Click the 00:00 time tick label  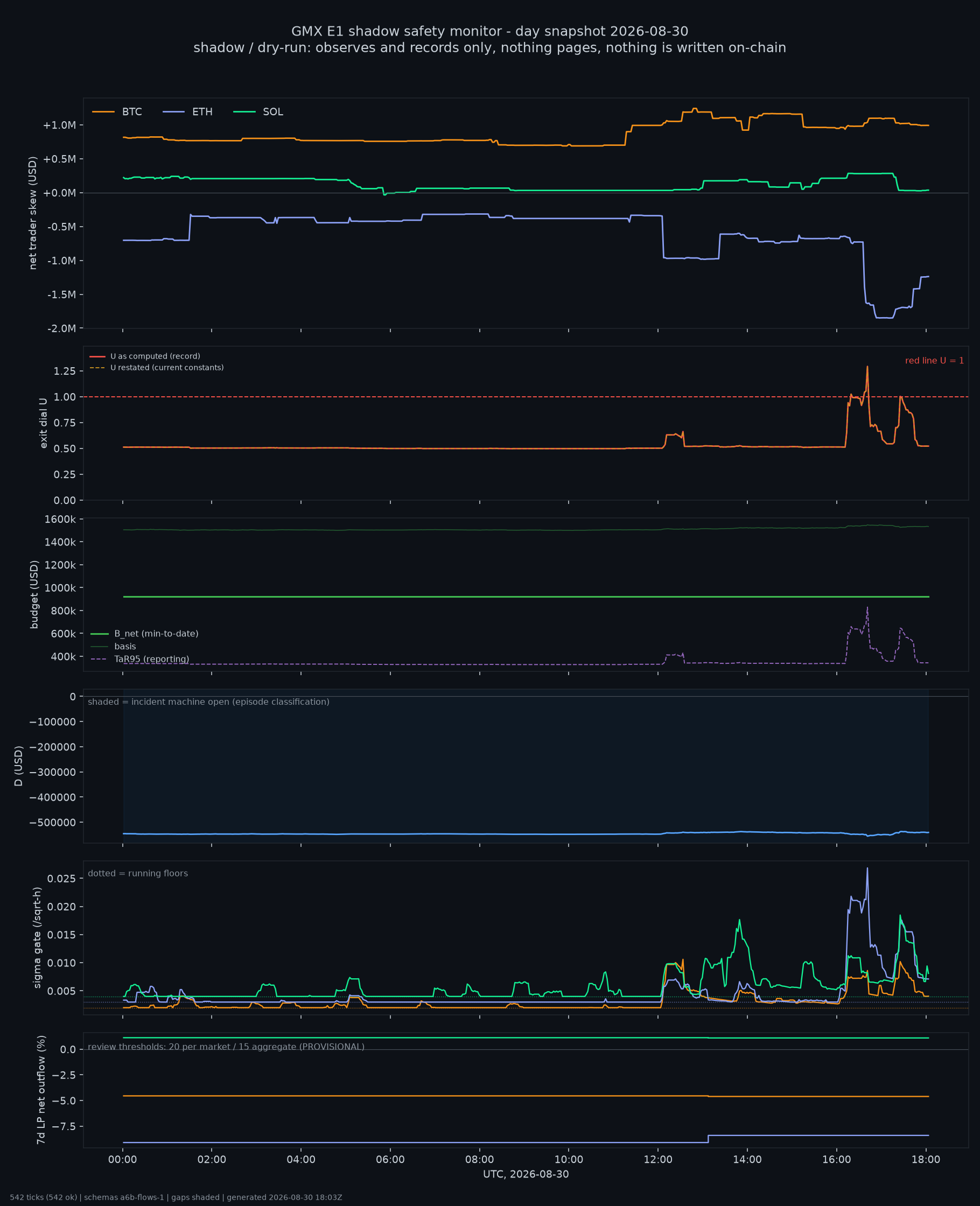(x=123, y=1160)
